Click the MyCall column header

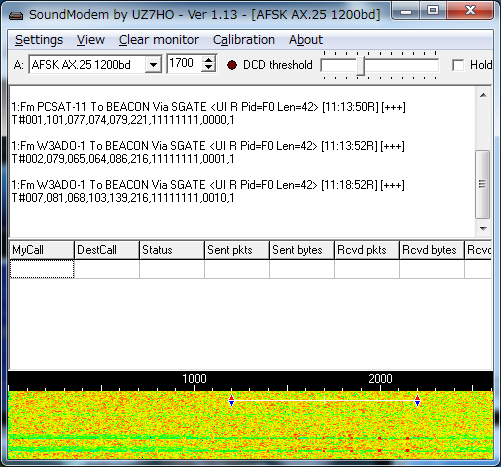[42, 250]
